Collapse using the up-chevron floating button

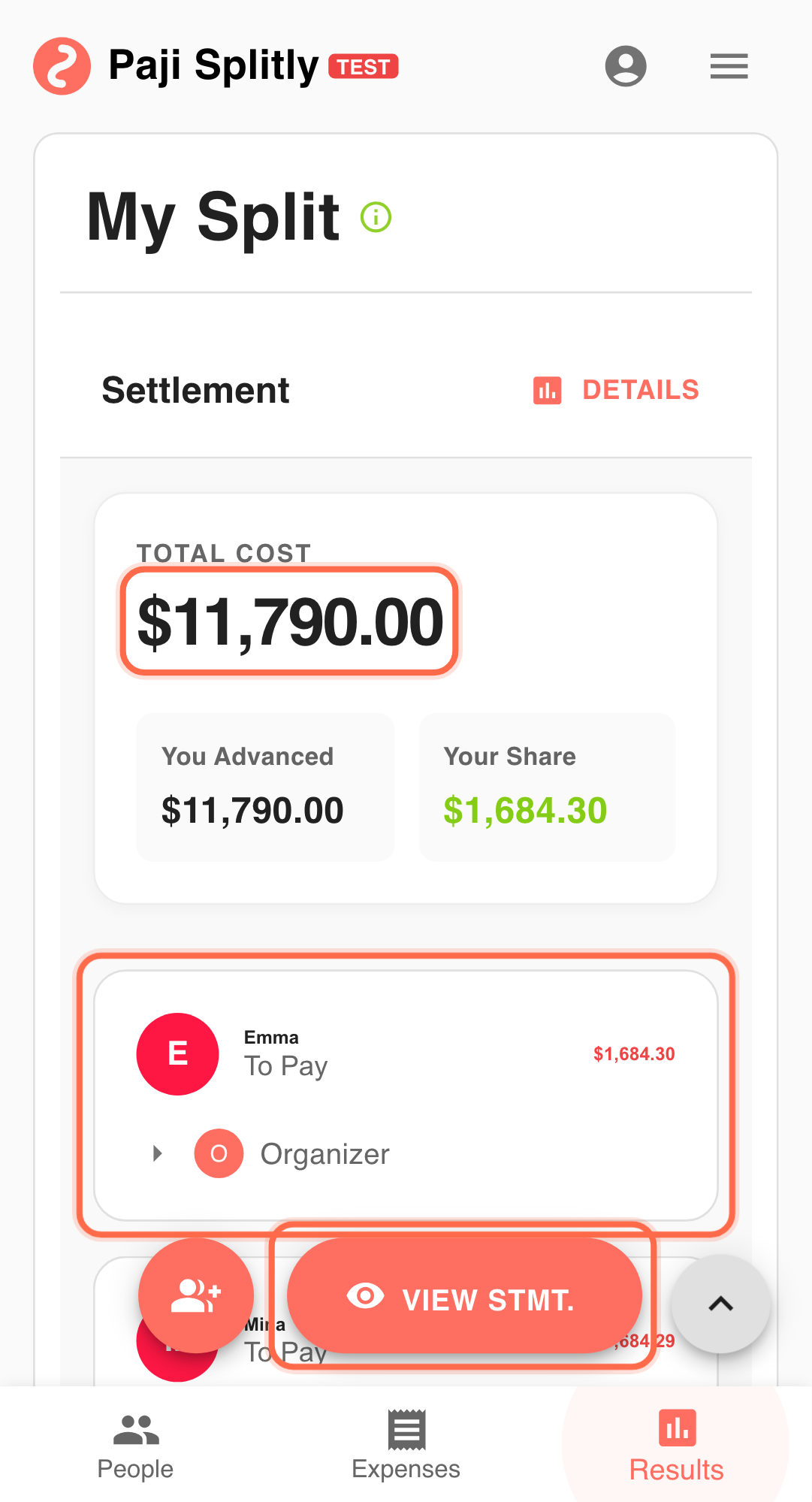coord(720,1304)
